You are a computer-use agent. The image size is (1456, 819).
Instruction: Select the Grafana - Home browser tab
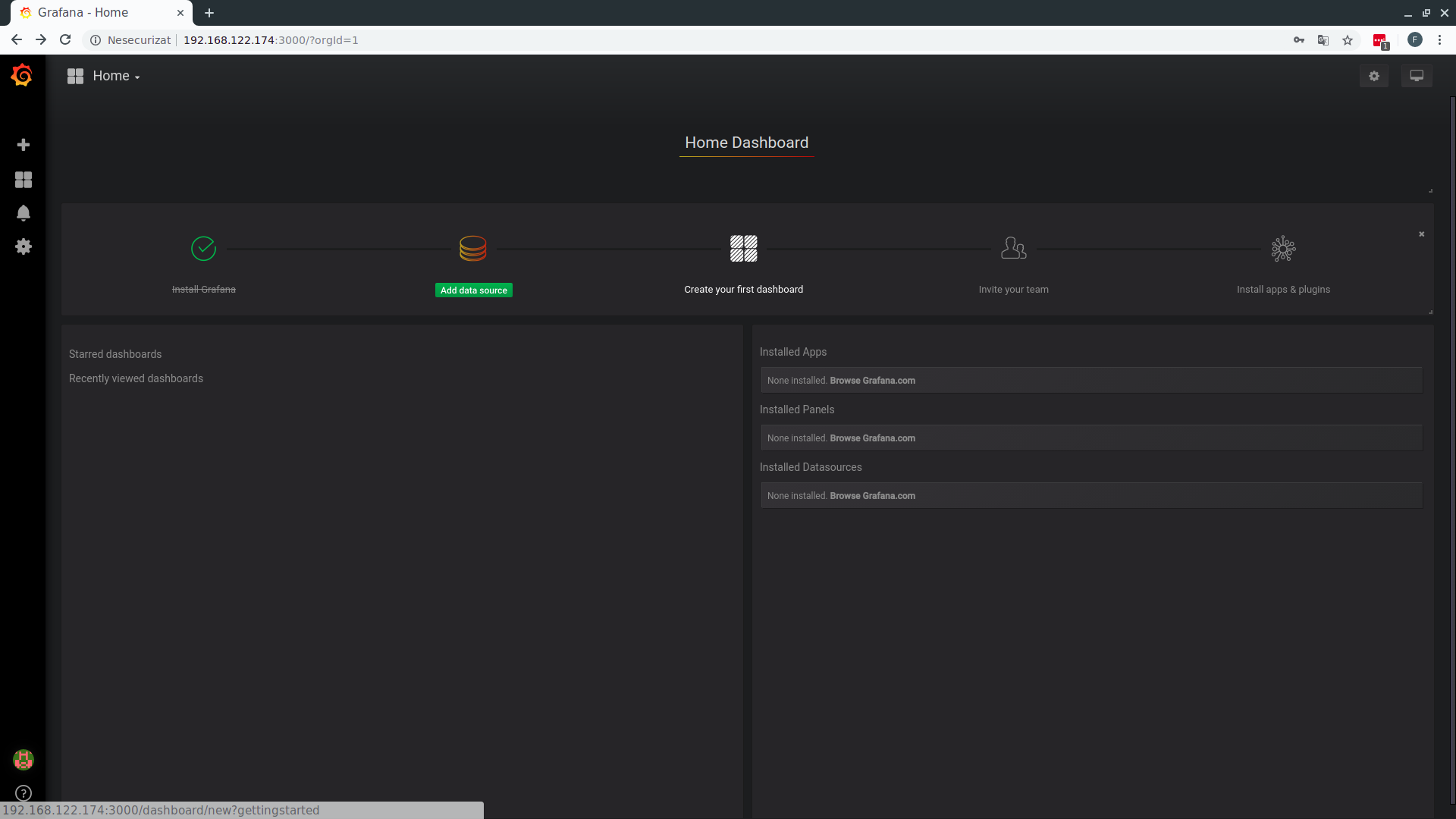pyautogui.click(x=101, y=13)
